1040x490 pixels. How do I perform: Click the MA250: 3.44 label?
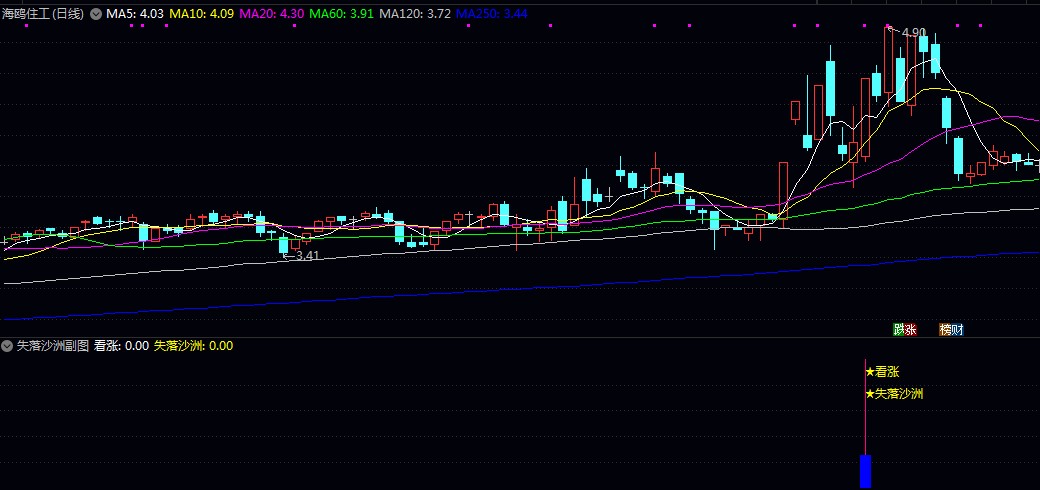[x=492, y=13]
